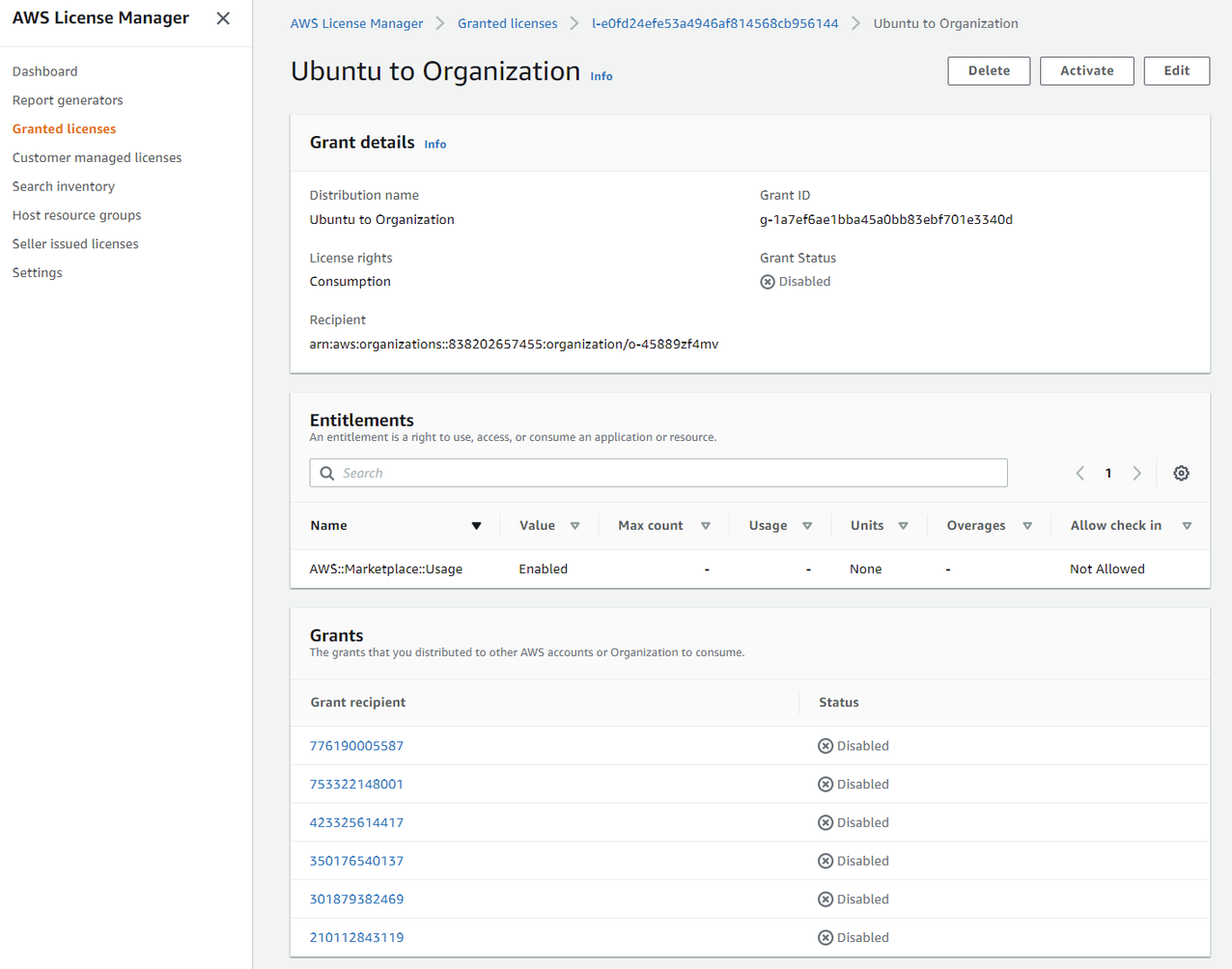The width and height of the screenshot is (1232, 969).
Task: Click into the Entitlements search field
Action: [x=658, y=473]
